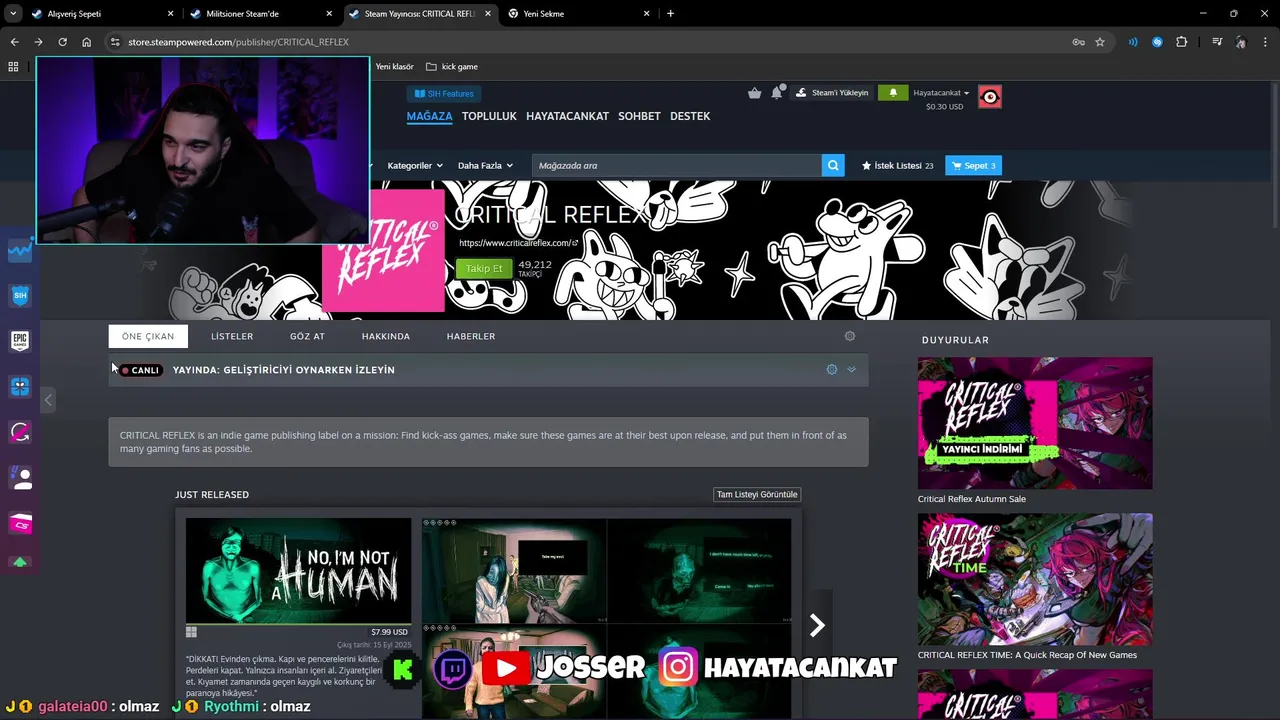
Task: Switch to Militsioner Steam'de browser tab
Action: (260, 14)
